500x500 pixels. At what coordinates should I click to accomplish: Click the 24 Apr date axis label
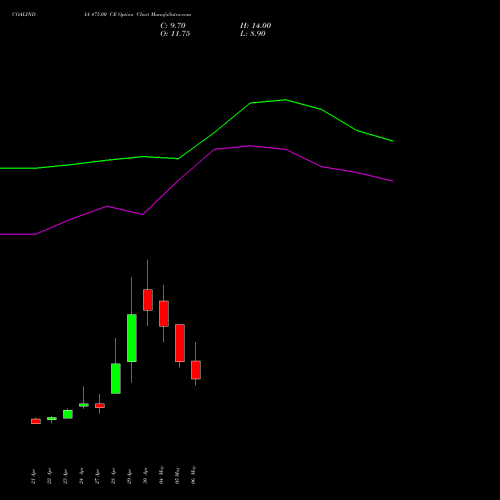point(81,476)
